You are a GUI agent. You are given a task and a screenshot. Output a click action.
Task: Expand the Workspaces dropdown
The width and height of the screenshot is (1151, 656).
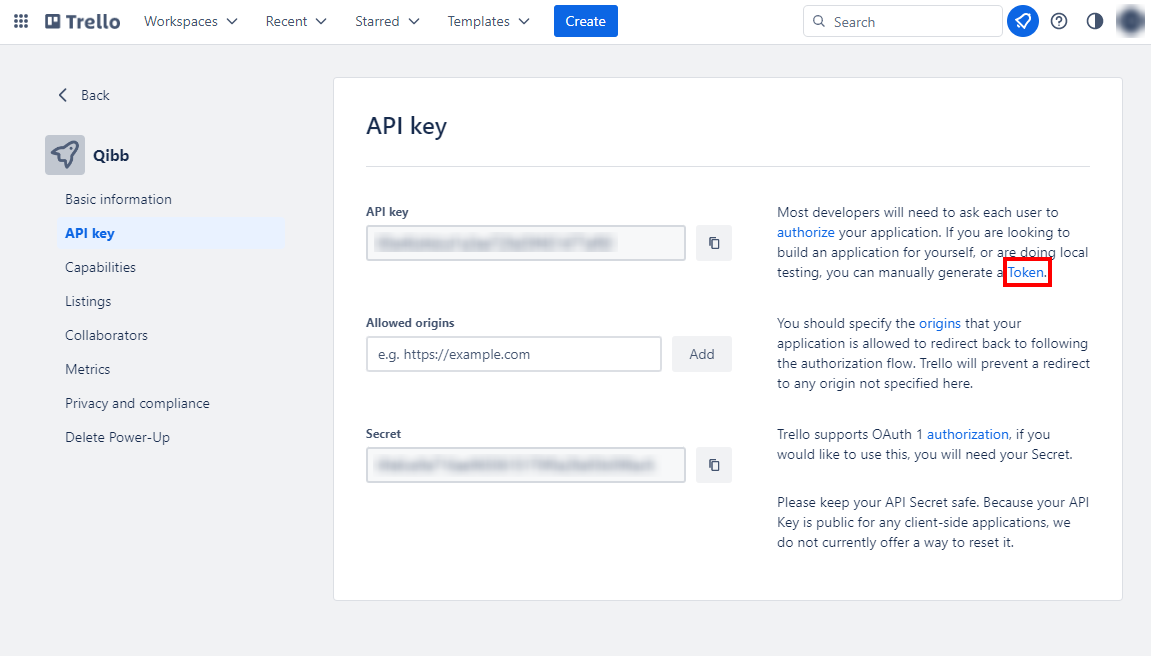(191, 21)
